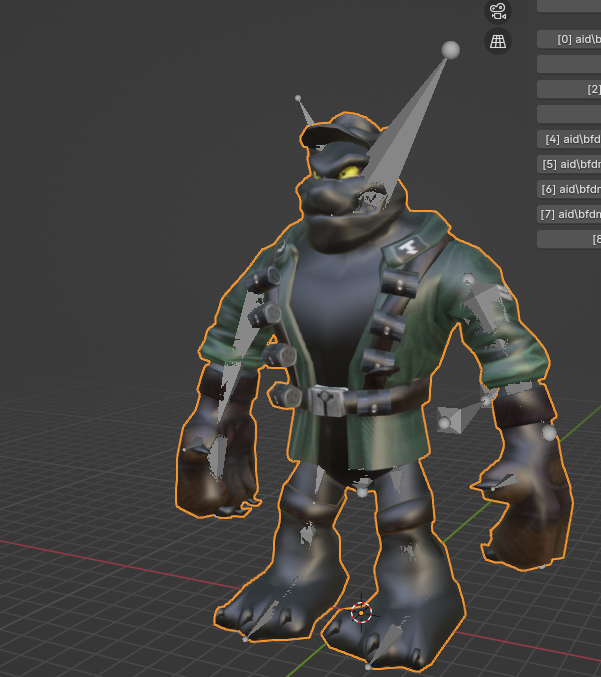This screenshot has width=601, height=677.
Task: Click the button starting with [4] aid\bfd
Action: point(569,139)
